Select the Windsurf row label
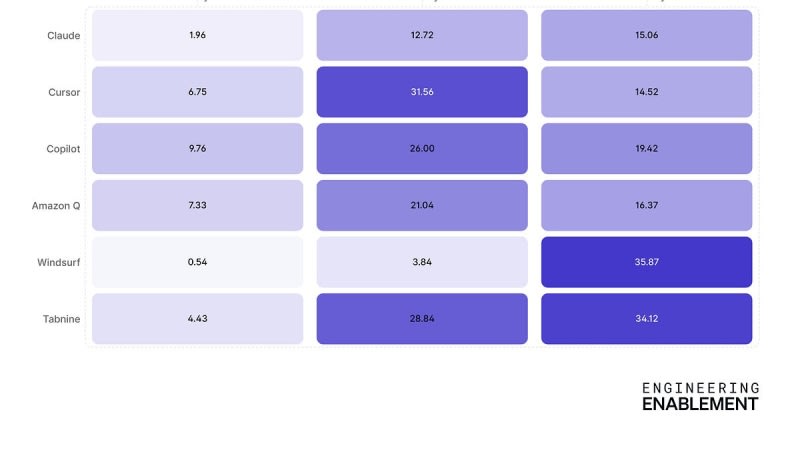Image resolution: width=800 pixels, height=450 pixels. pos(59,262)
